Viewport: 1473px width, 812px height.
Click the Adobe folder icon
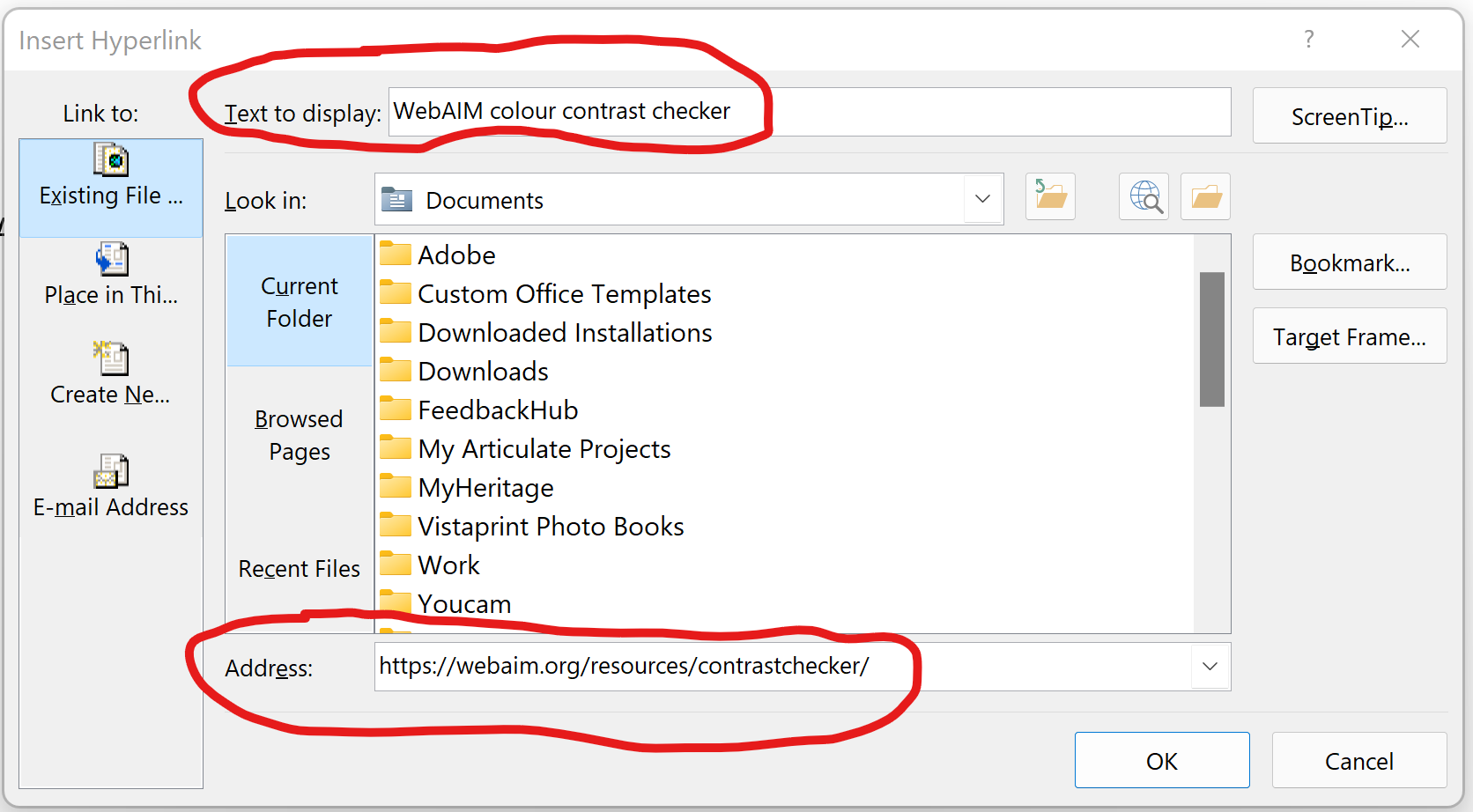tap(396, 255)
